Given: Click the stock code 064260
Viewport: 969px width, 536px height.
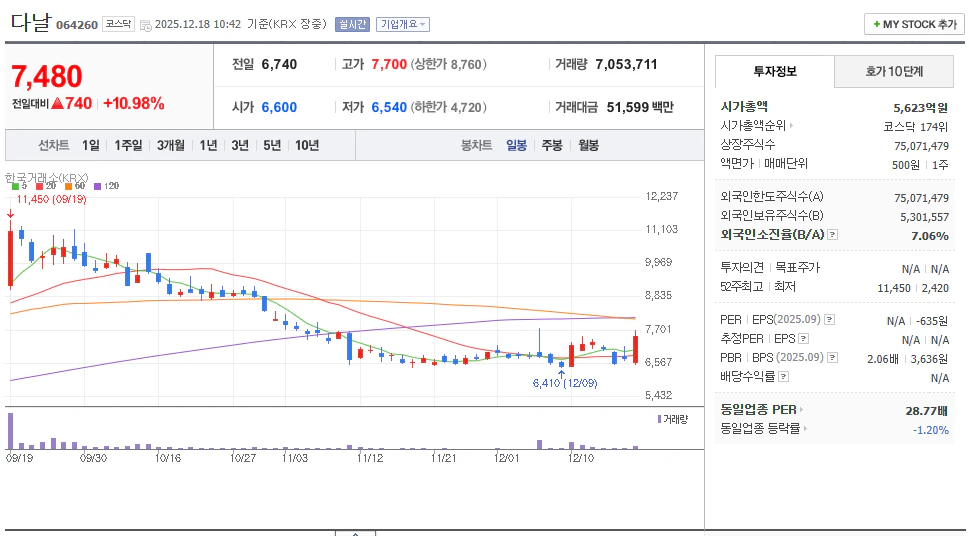Looking at the screenshot, I should (x=77, y=25).
